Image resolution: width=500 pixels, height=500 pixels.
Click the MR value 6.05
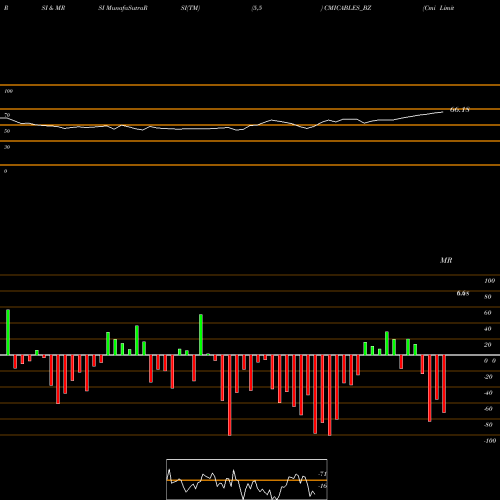[463, 293]
